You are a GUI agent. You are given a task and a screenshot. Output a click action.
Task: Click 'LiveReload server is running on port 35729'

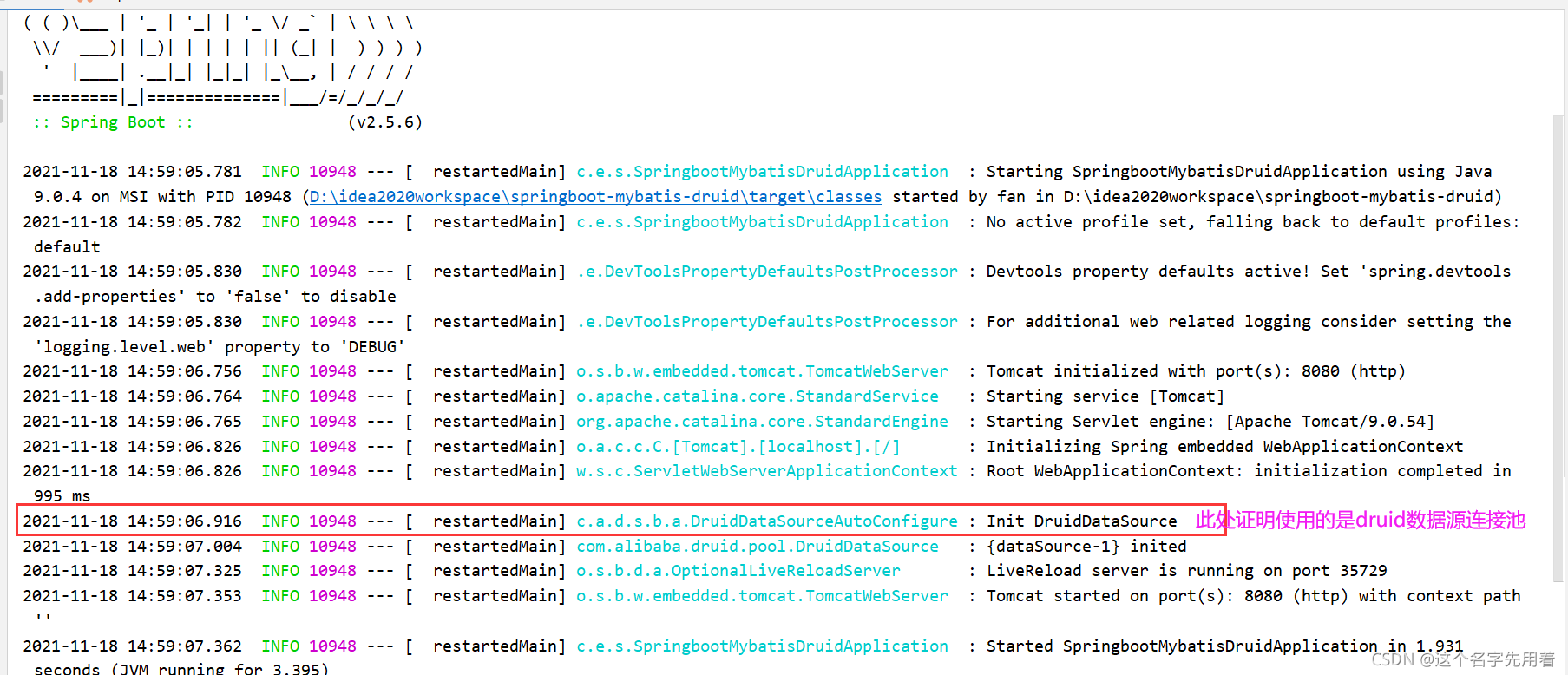1187,571
